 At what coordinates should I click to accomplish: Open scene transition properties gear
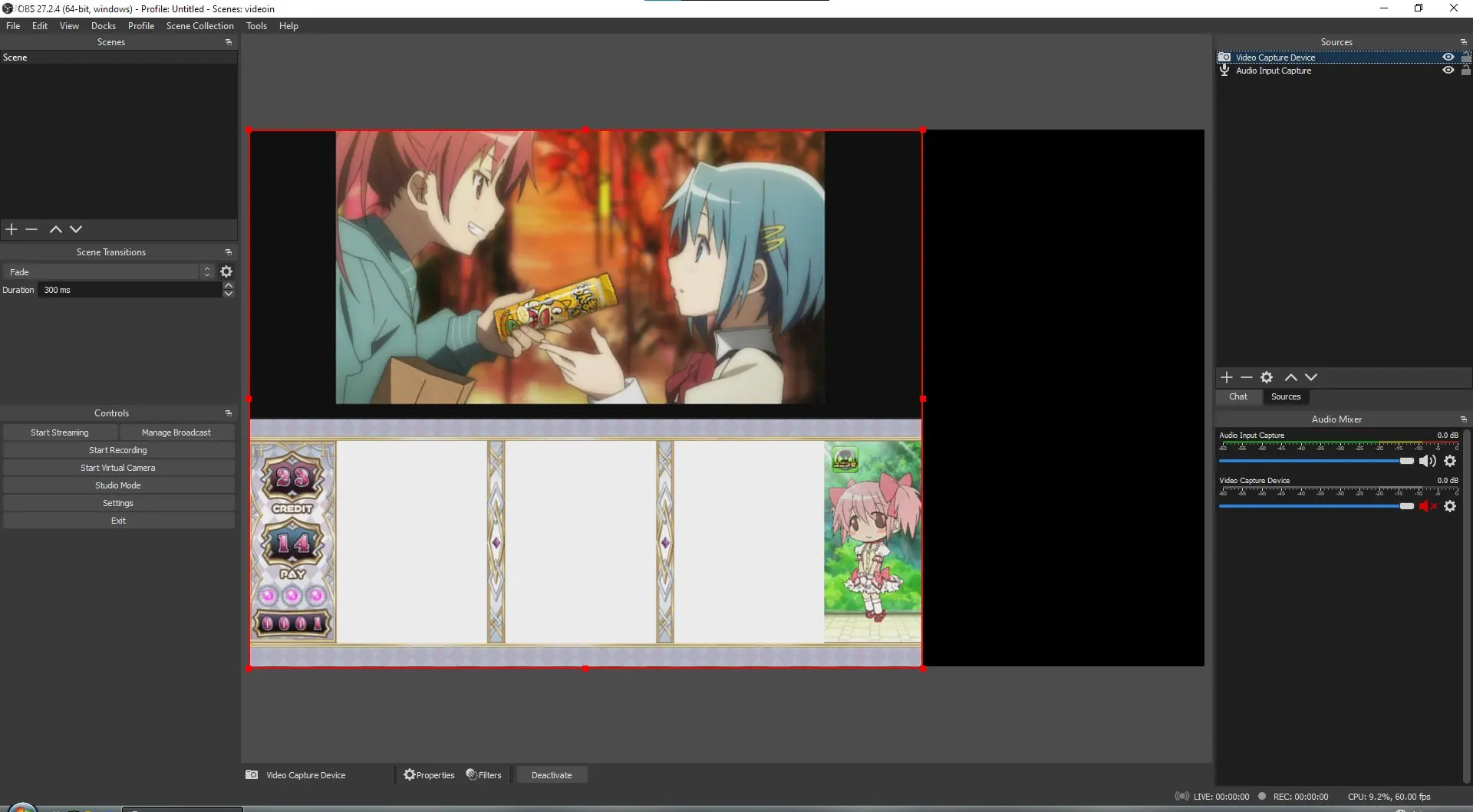[226, 271]
